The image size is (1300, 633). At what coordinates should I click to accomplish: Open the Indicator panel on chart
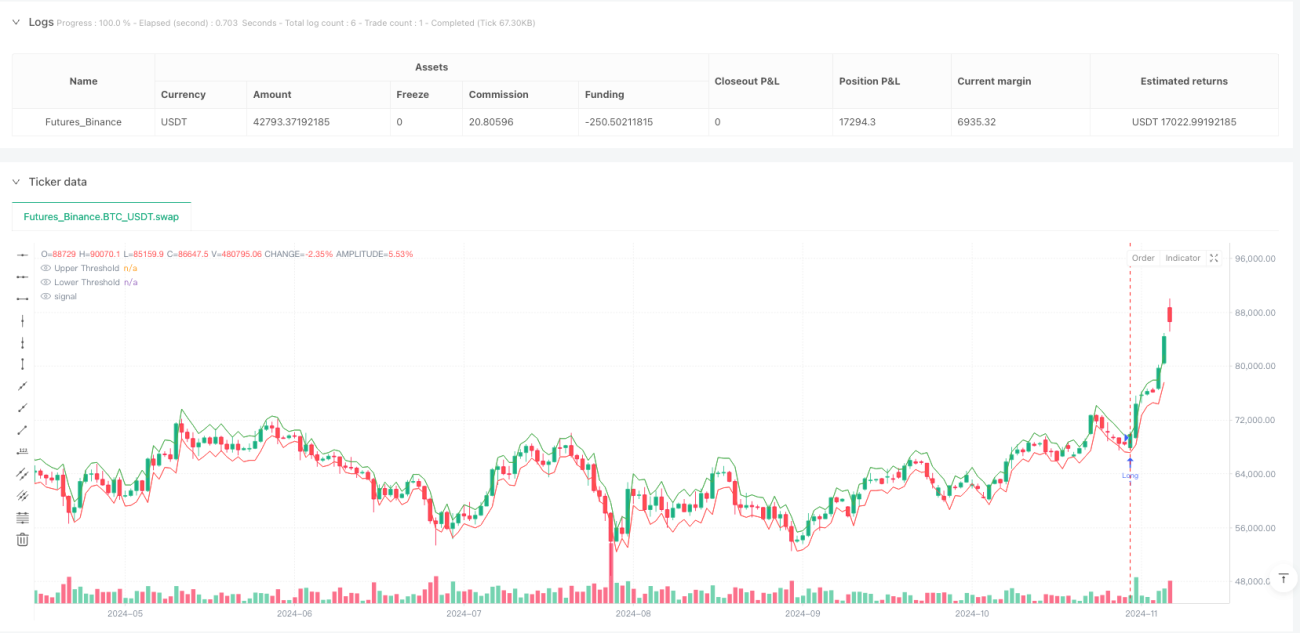point(1183,258)
